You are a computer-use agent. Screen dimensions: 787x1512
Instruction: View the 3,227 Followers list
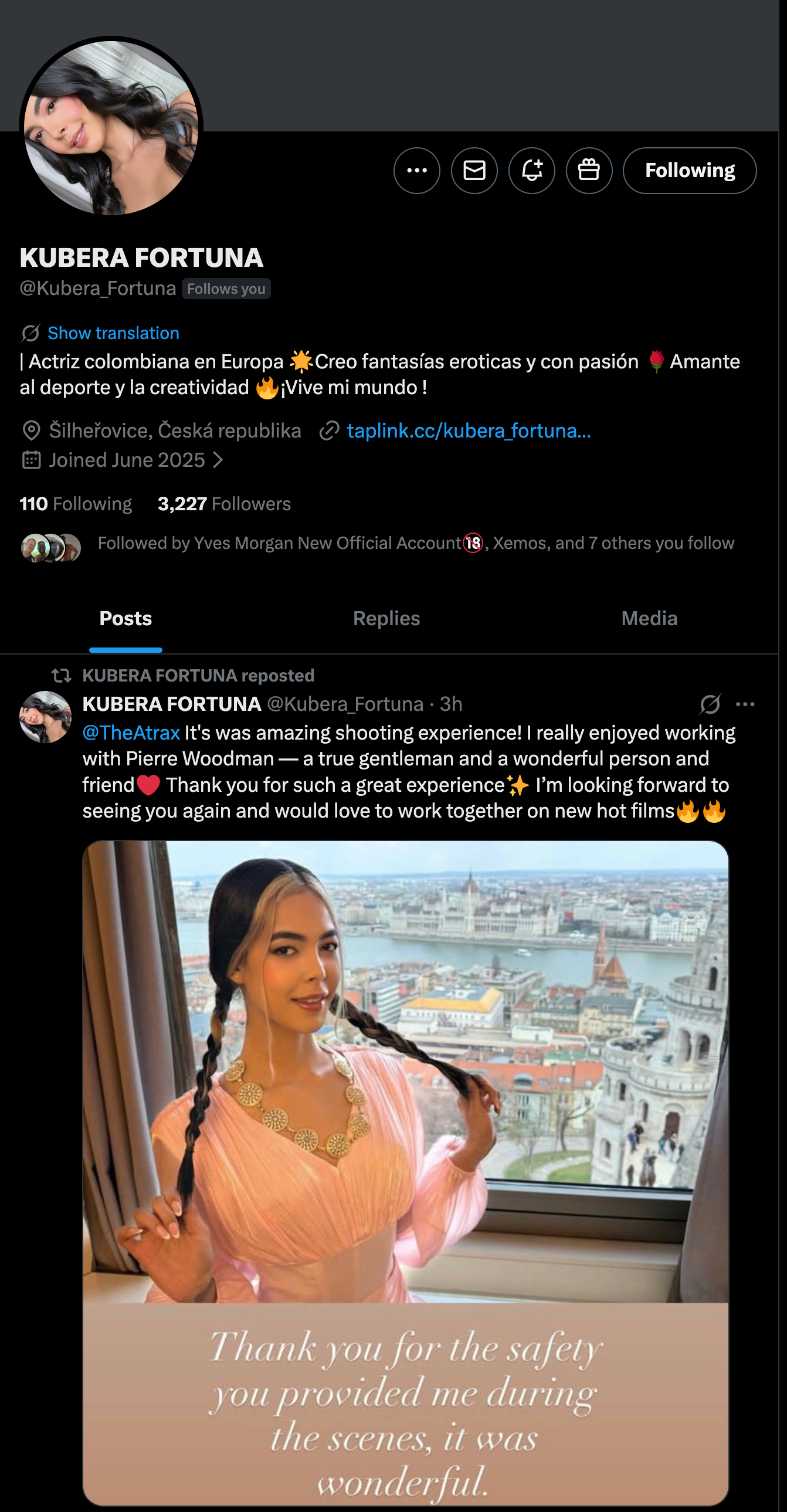[x=224, y=504]
